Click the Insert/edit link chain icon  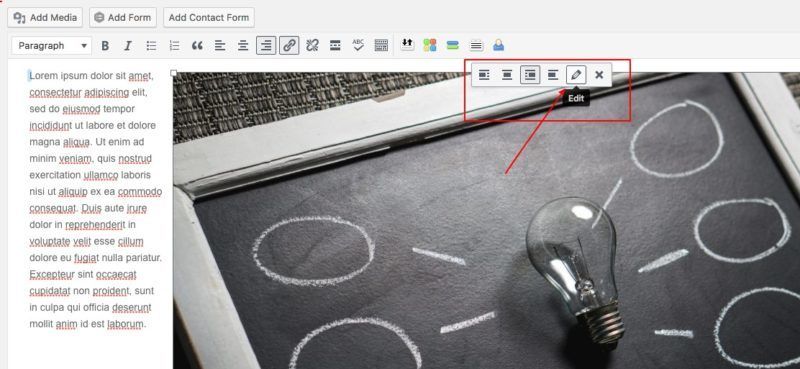289,45
